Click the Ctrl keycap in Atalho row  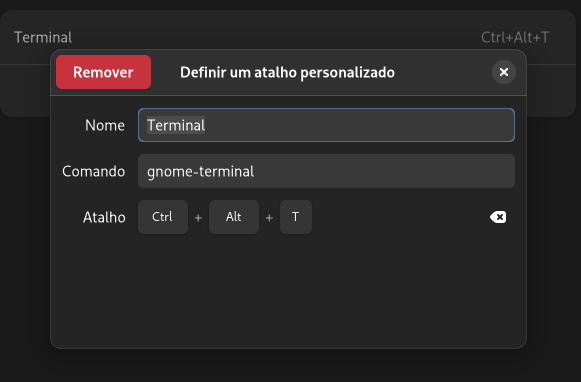tap(163, 217)
